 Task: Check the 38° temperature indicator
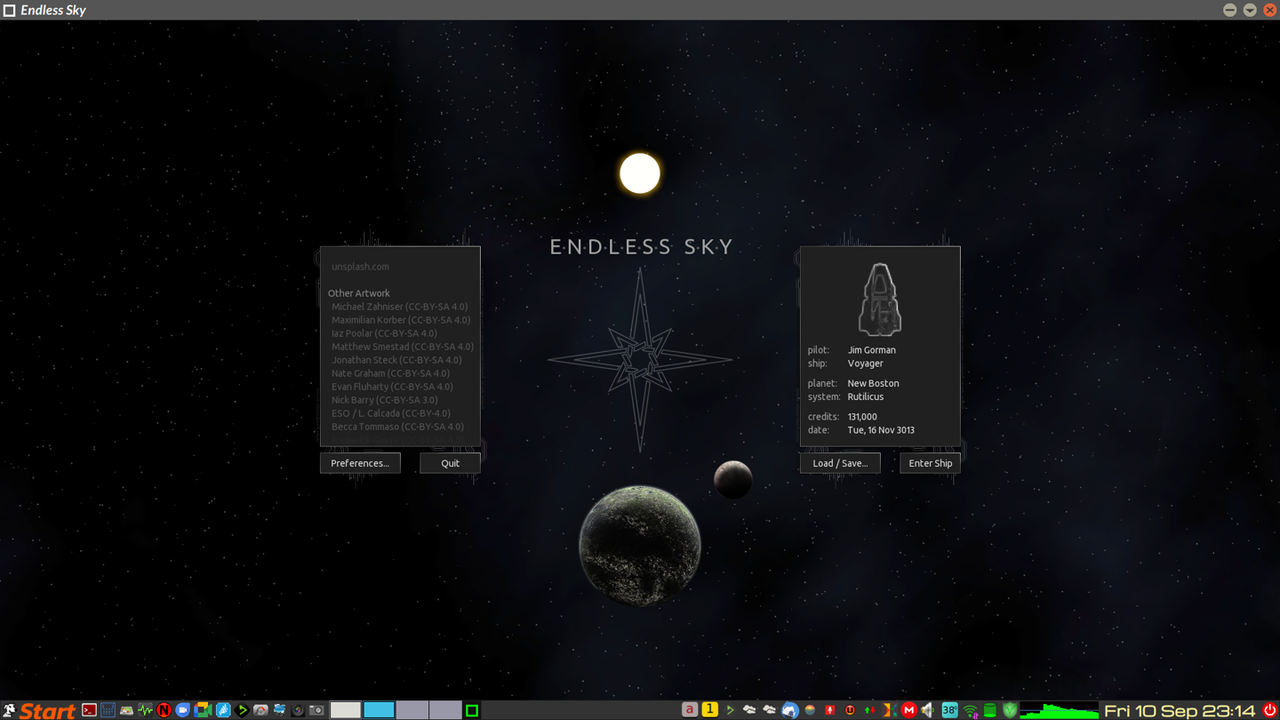point(947,710)
